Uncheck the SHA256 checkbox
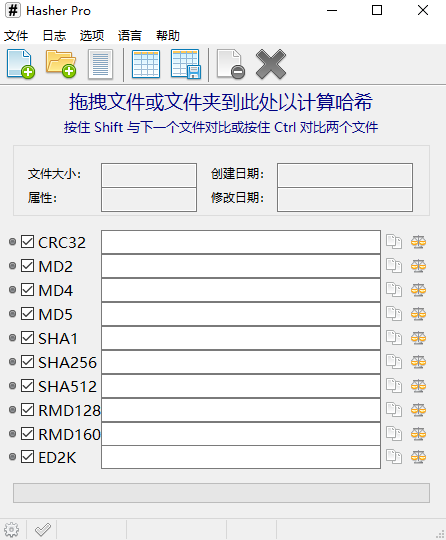Screen dimensions: 446x540 (27, 362)
